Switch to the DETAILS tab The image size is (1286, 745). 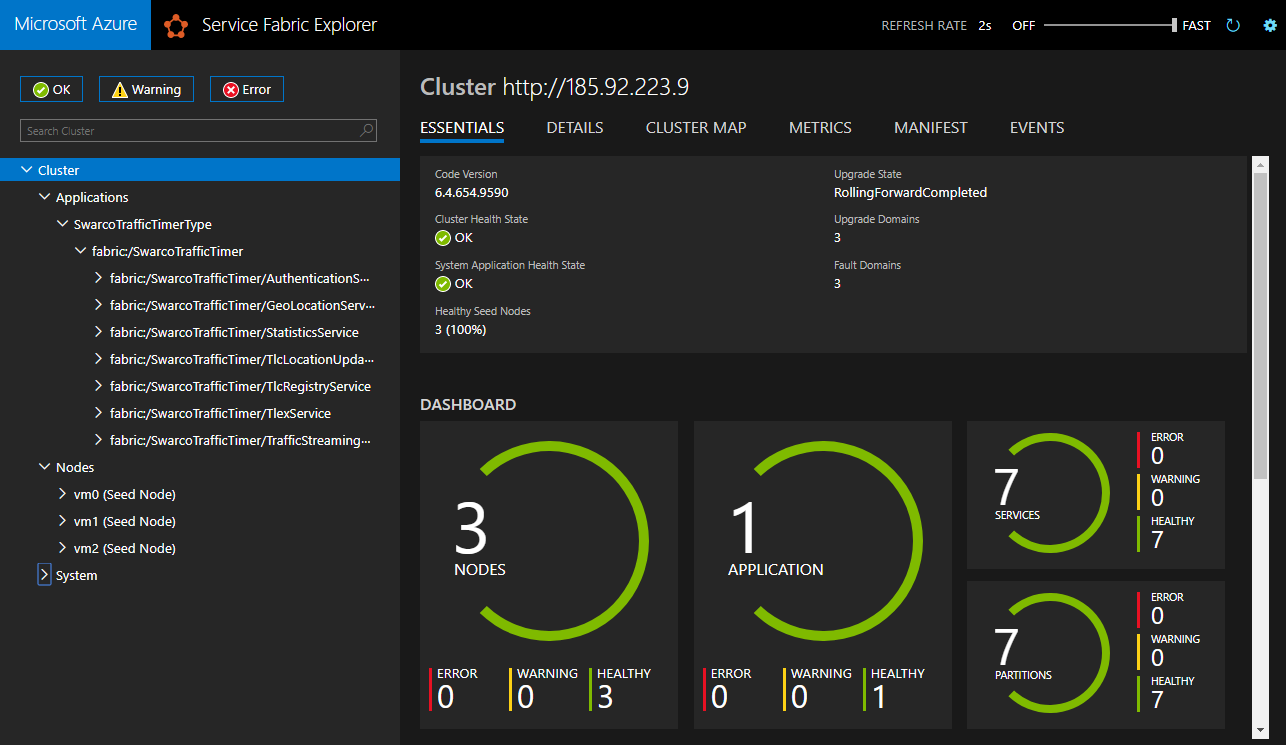[x=575, y=128]
